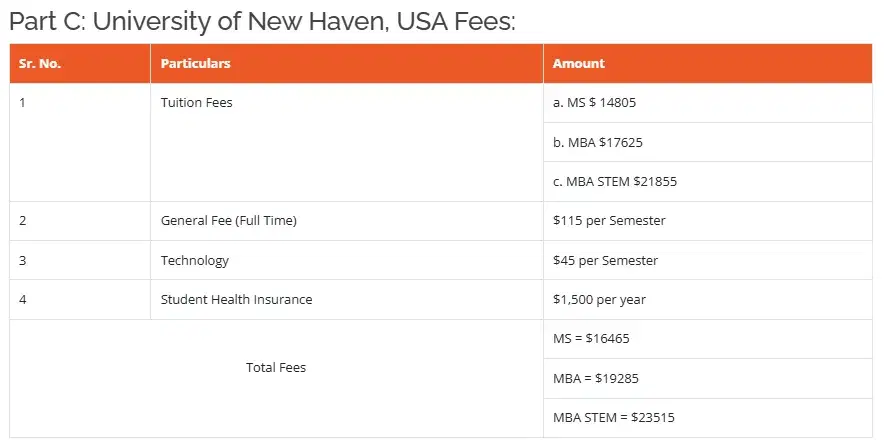The height and width of the screenshot is (440, 885).
Task: Click the Total Fees label
Action: [x=276, y=367]
